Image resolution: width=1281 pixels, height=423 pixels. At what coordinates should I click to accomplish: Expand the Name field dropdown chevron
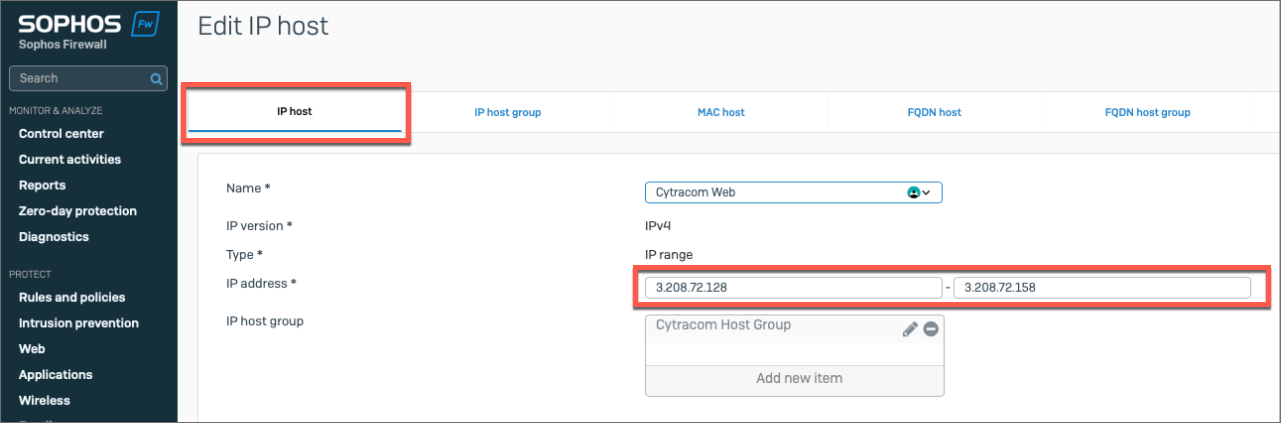[927, 192]
